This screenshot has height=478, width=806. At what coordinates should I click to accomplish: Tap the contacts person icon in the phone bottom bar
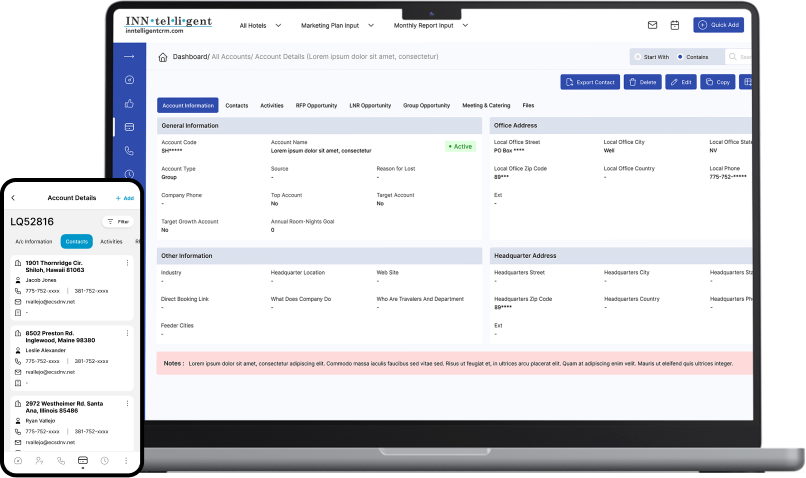[40, 461]
